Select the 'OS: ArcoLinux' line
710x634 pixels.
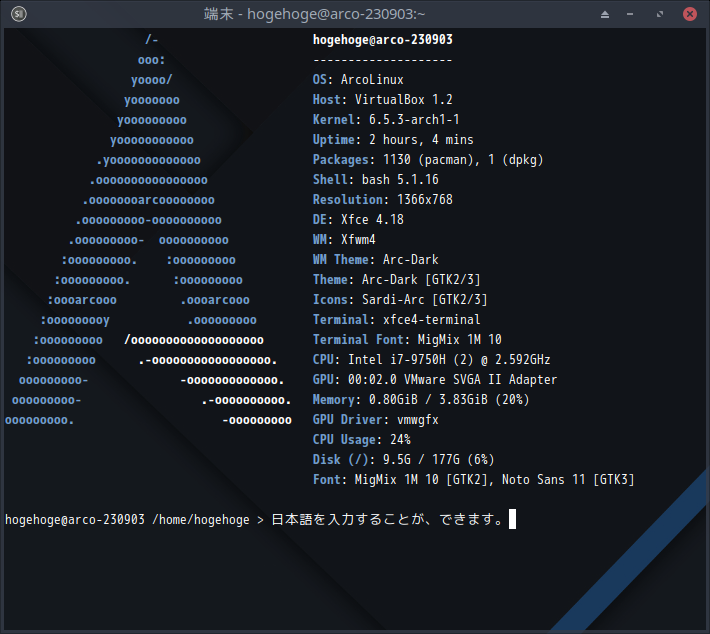(x=358, y=80)
